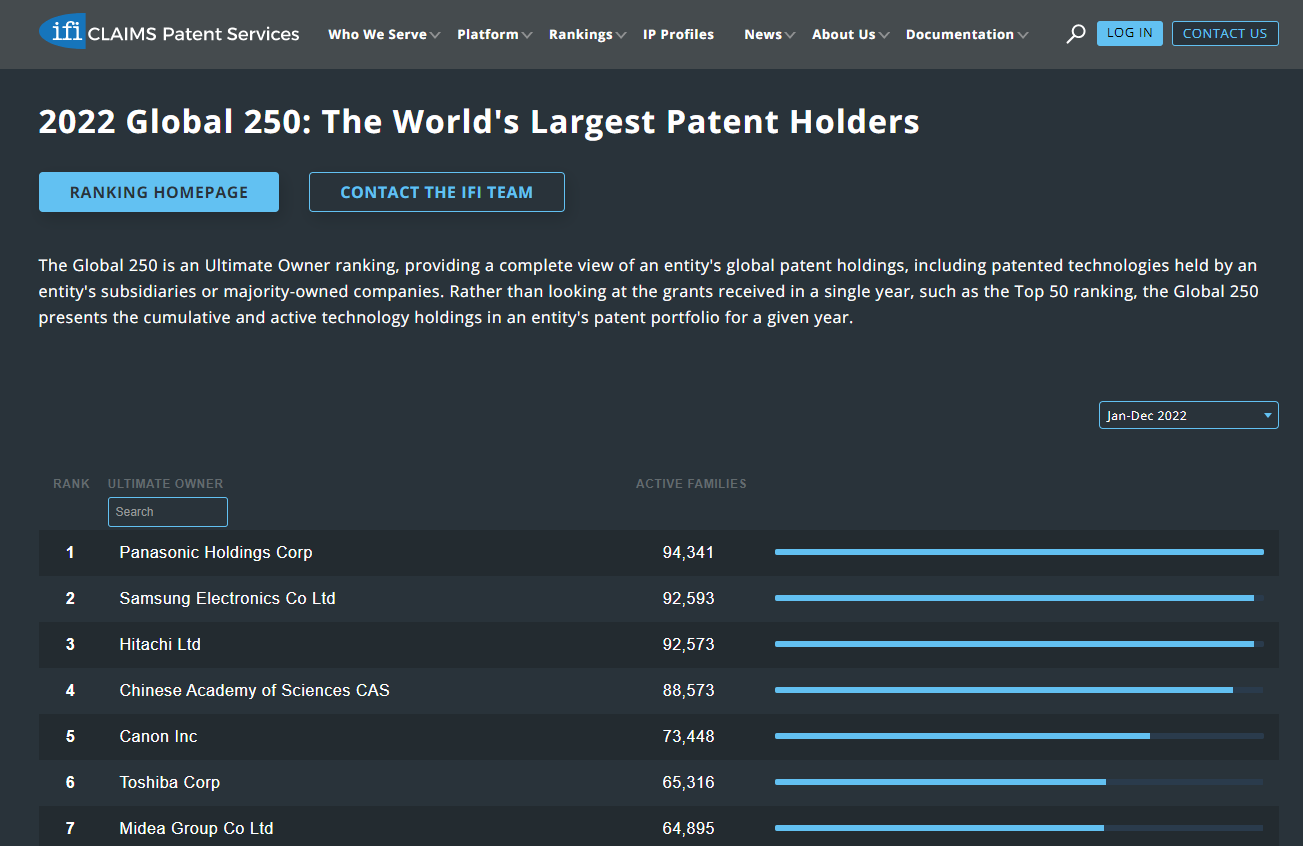The width and height of the screenshot is (1303, 846).
Task: Click the 73,448 active families value
Action: point(688,736)
